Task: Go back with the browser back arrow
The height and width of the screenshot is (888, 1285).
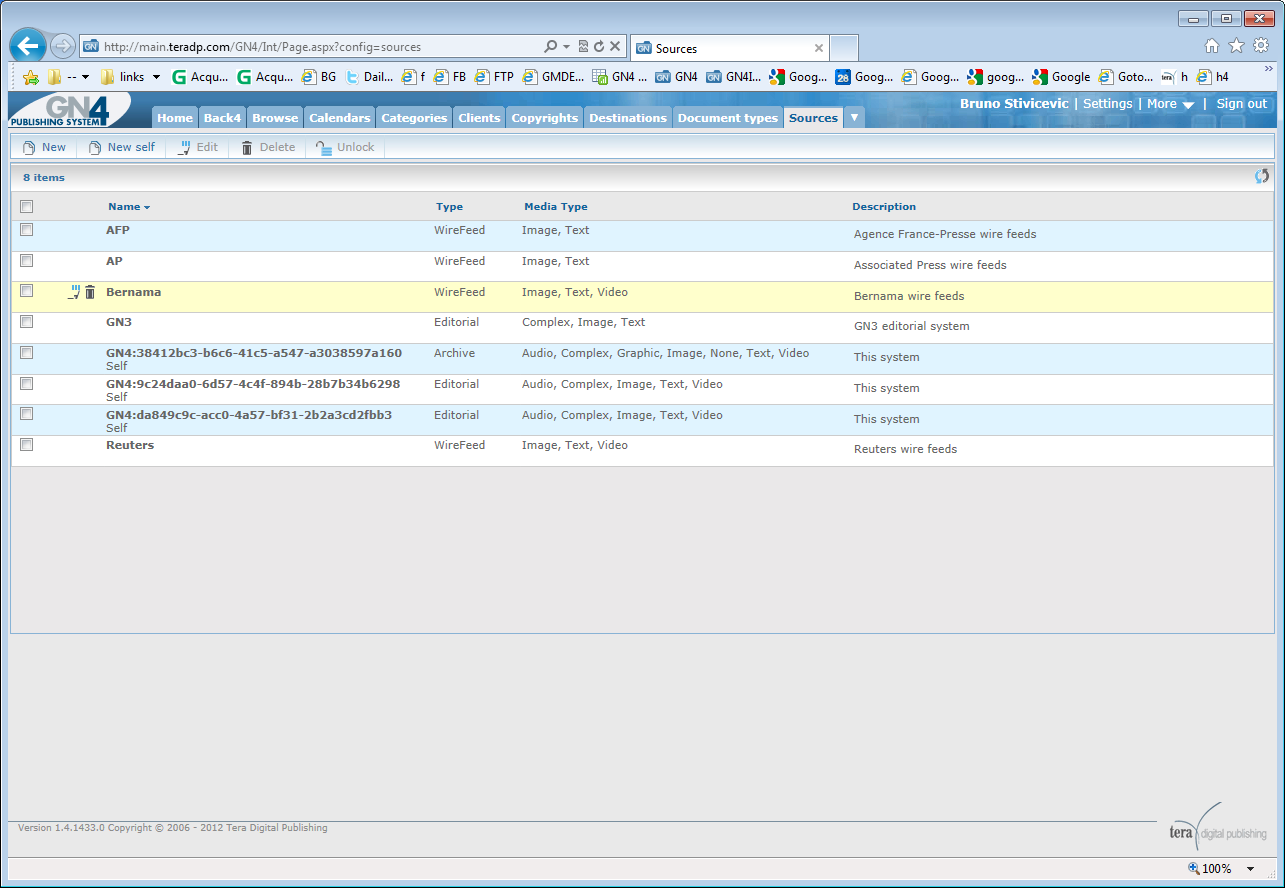Action: pyautogui.click(x=28, y=46)
